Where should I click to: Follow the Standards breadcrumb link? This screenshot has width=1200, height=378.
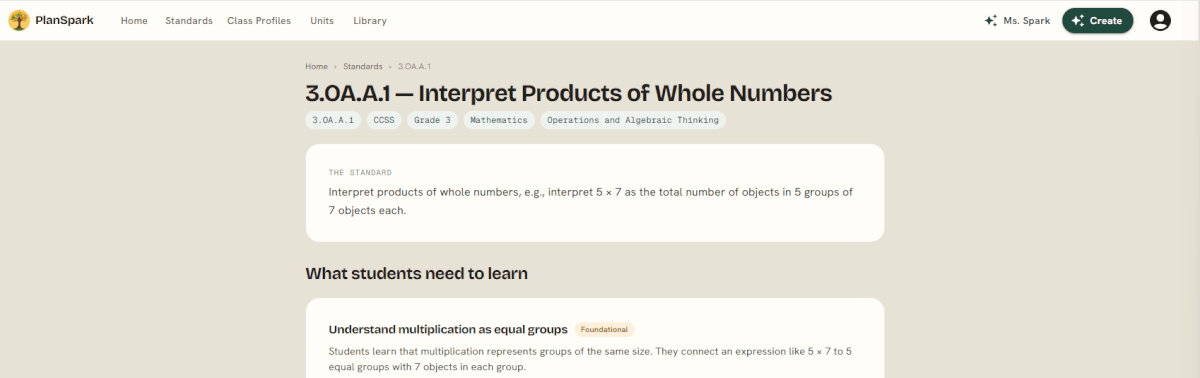click(x=362, y=66)
